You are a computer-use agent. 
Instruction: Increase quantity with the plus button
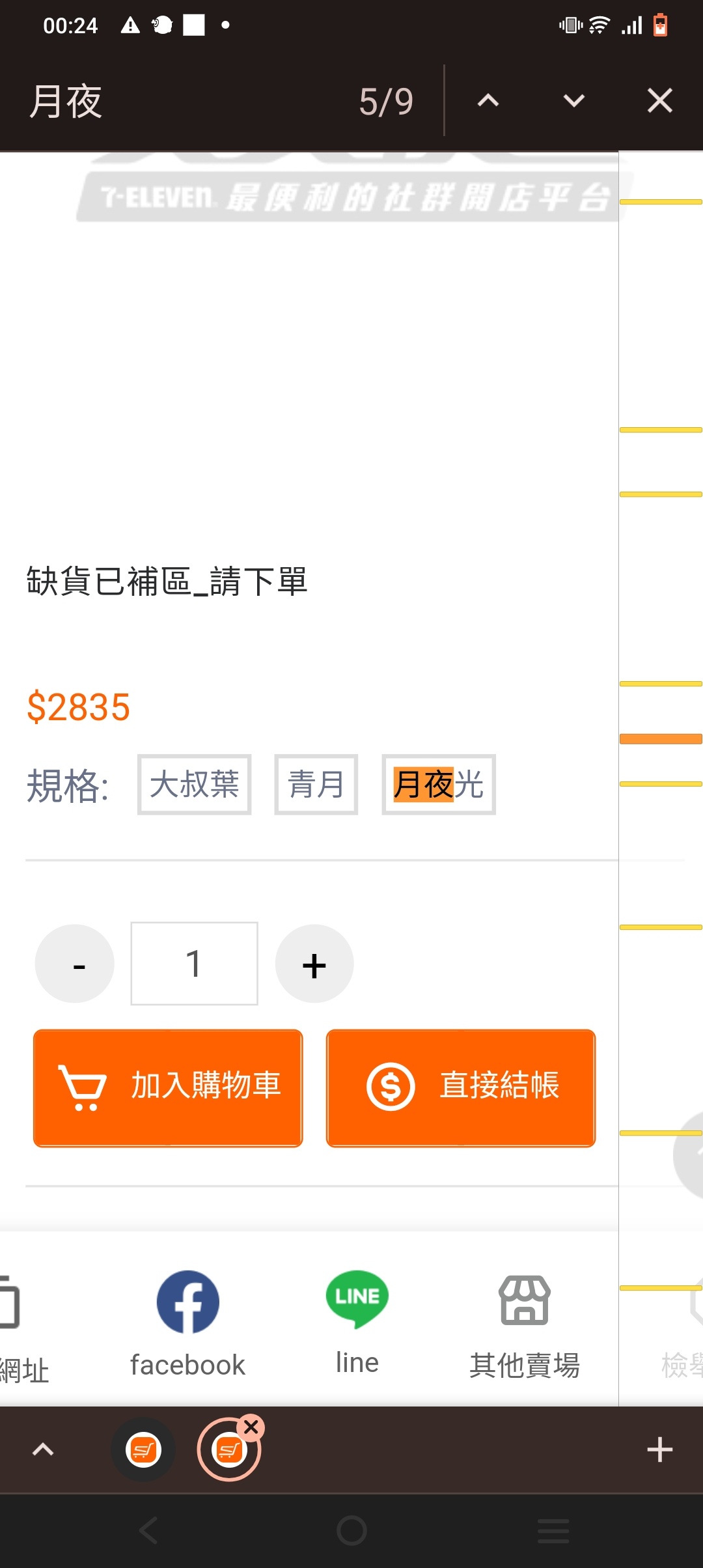pos(314,964)
